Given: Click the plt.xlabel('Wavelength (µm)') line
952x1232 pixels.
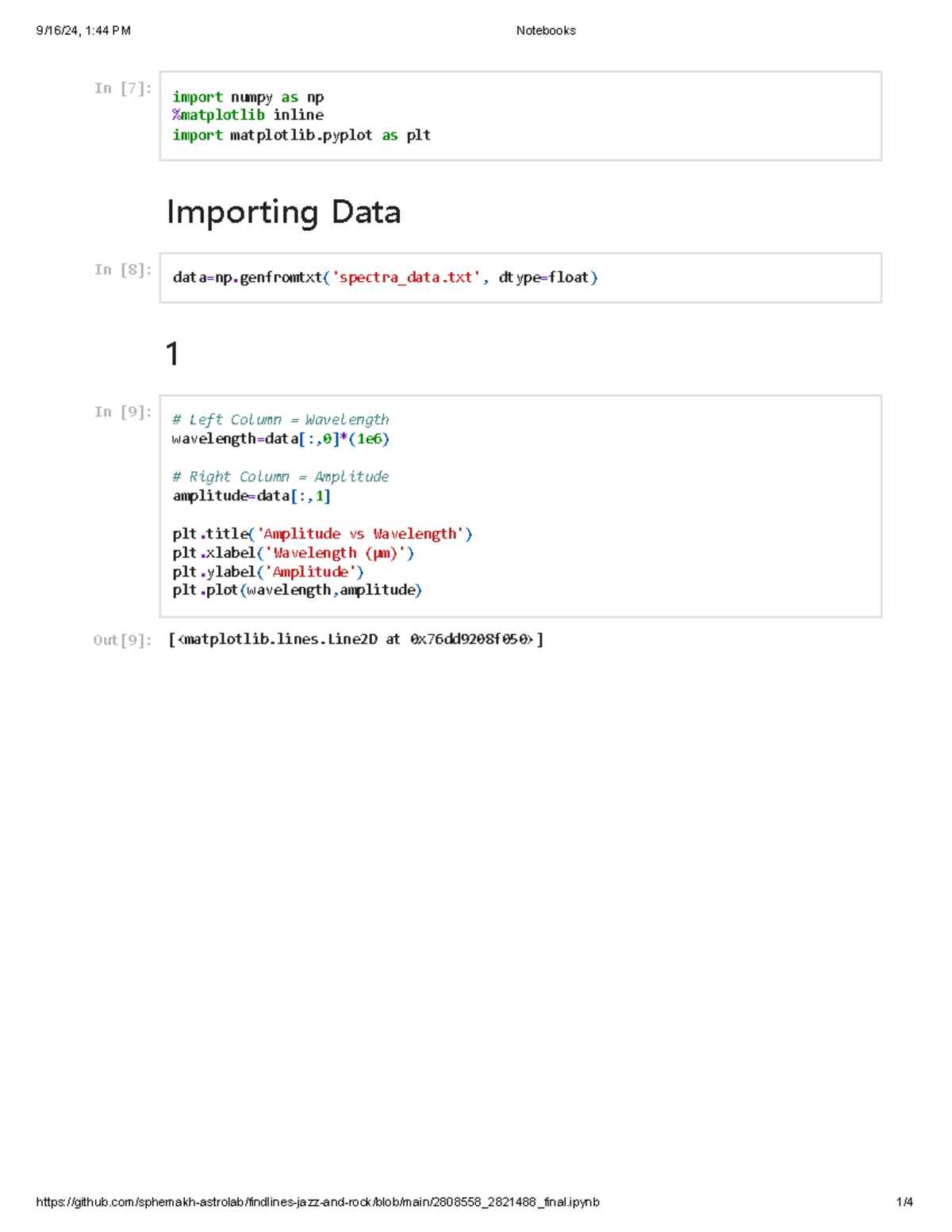Looking at the screenshot, I should [x=294, y=553].
